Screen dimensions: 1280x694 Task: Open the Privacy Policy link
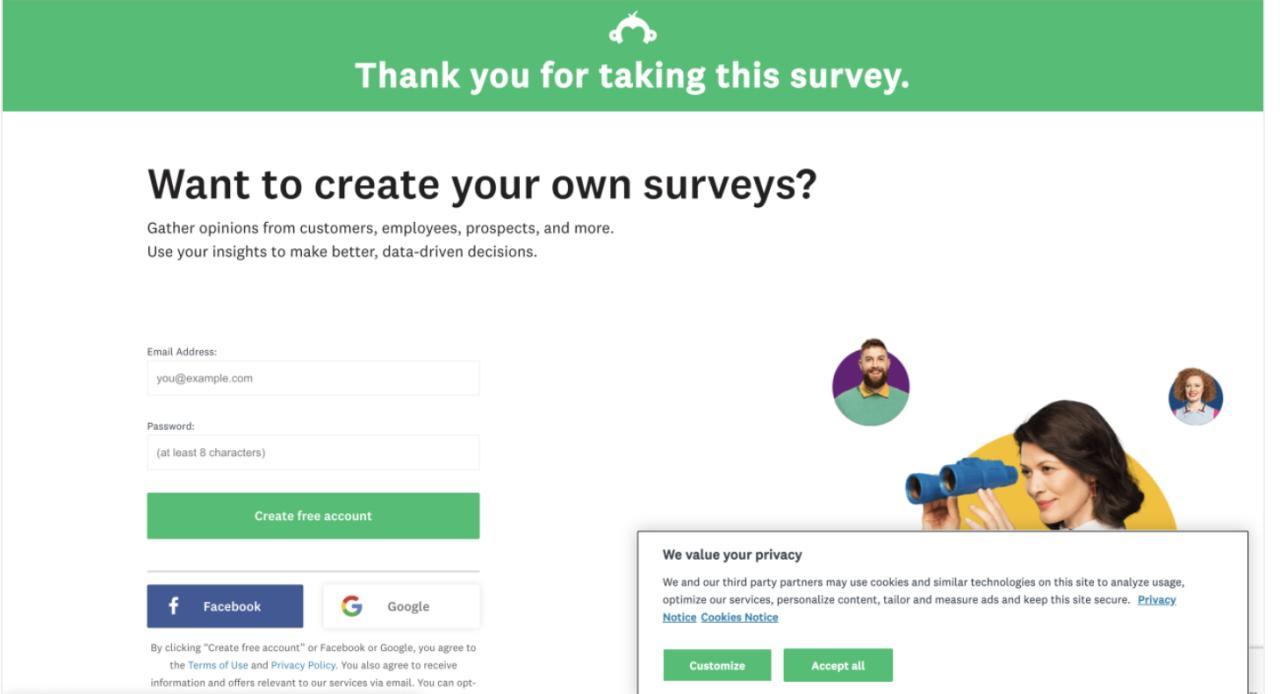(303, 665)
